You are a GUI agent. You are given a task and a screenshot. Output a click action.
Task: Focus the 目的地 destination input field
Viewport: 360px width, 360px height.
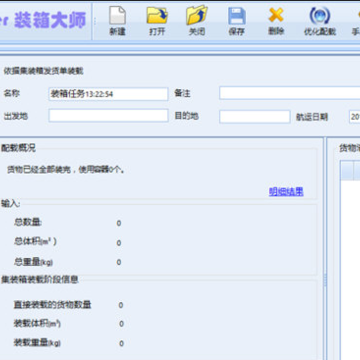(x=255, y=117)
